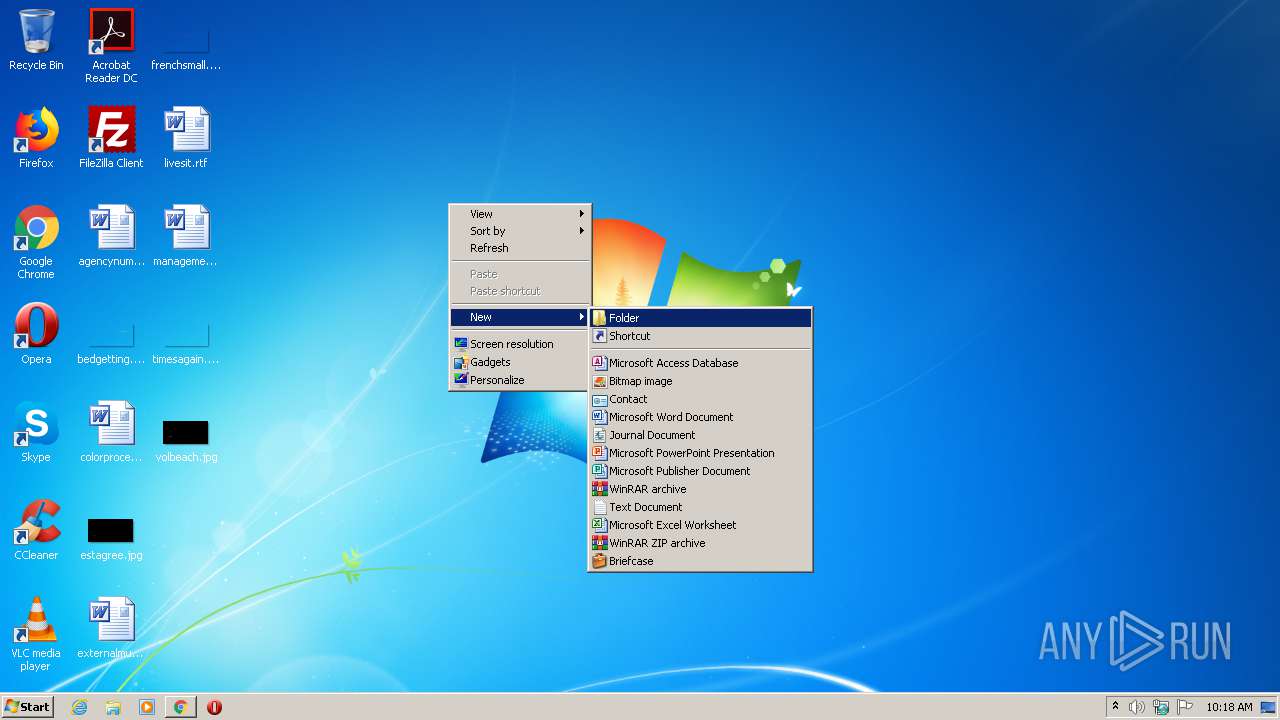Select the frenchsmall file icon
The image size is (1280, 720).
186,46
